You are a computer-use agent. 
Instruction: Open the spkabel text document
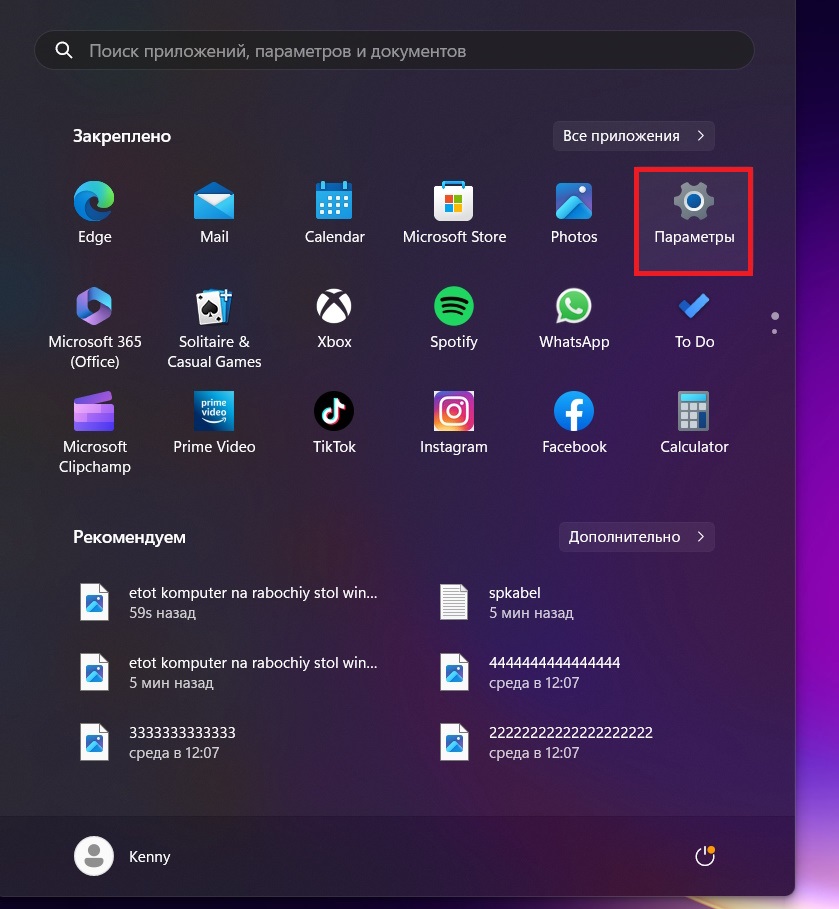[507, 602]
